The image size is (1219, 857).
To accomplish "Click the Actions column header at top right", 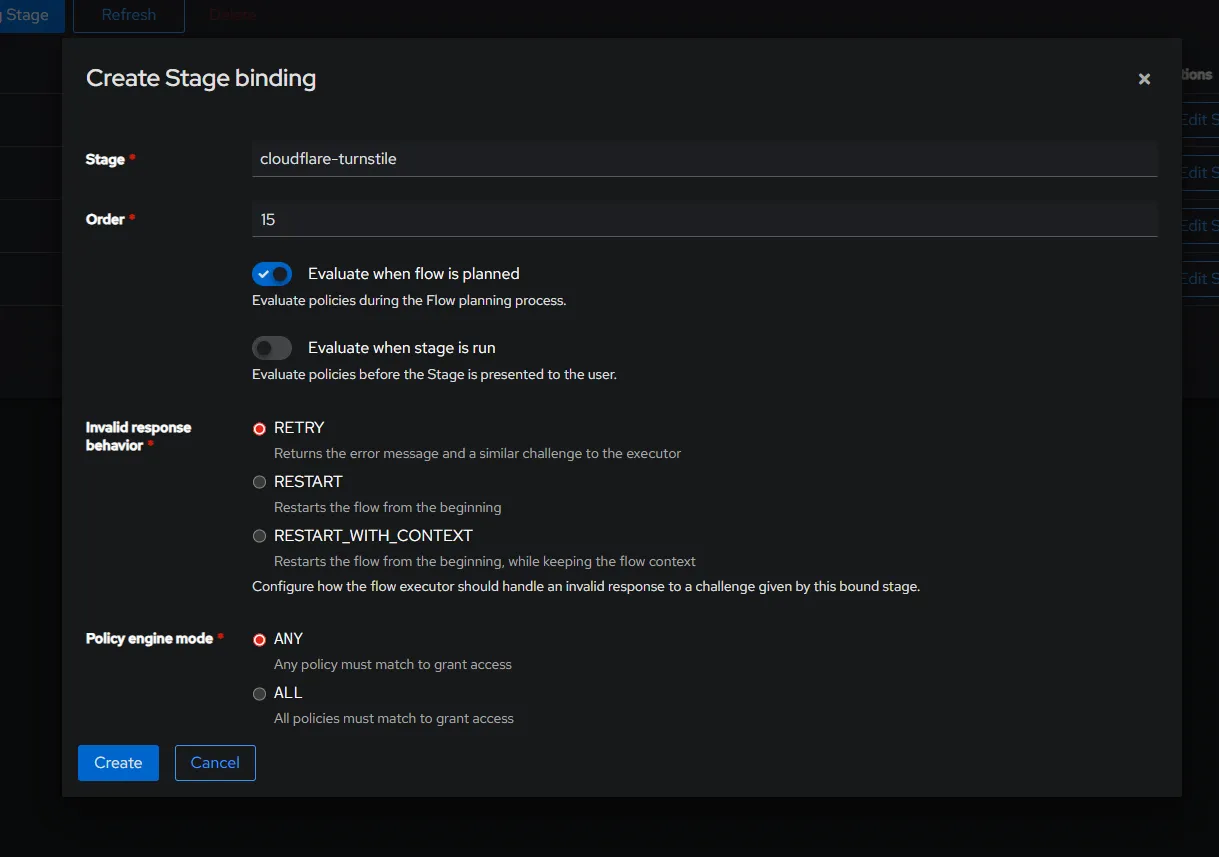I will [1199, 75].
